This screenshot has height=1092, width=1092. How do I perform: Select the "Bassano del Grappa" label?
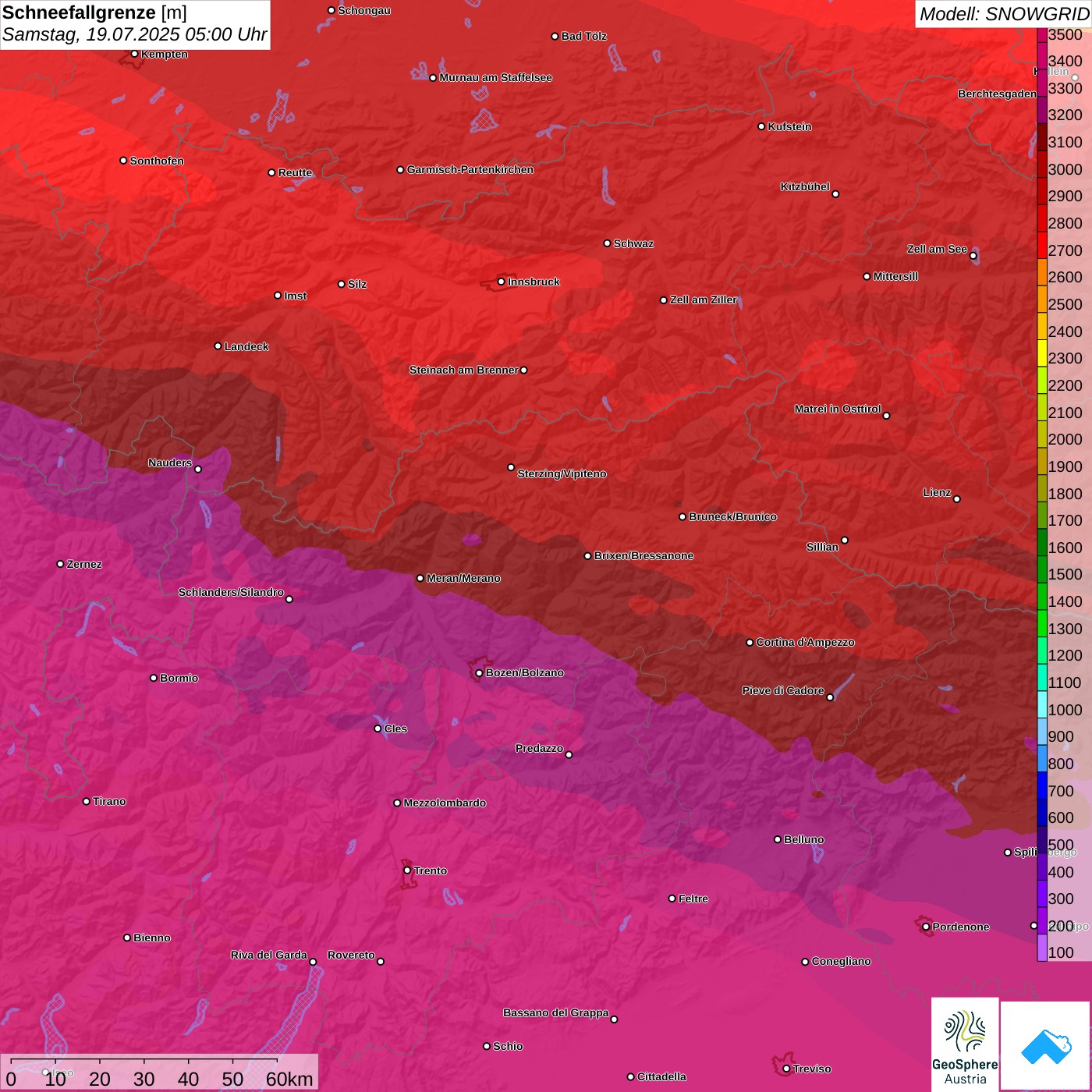(556, 1013)
